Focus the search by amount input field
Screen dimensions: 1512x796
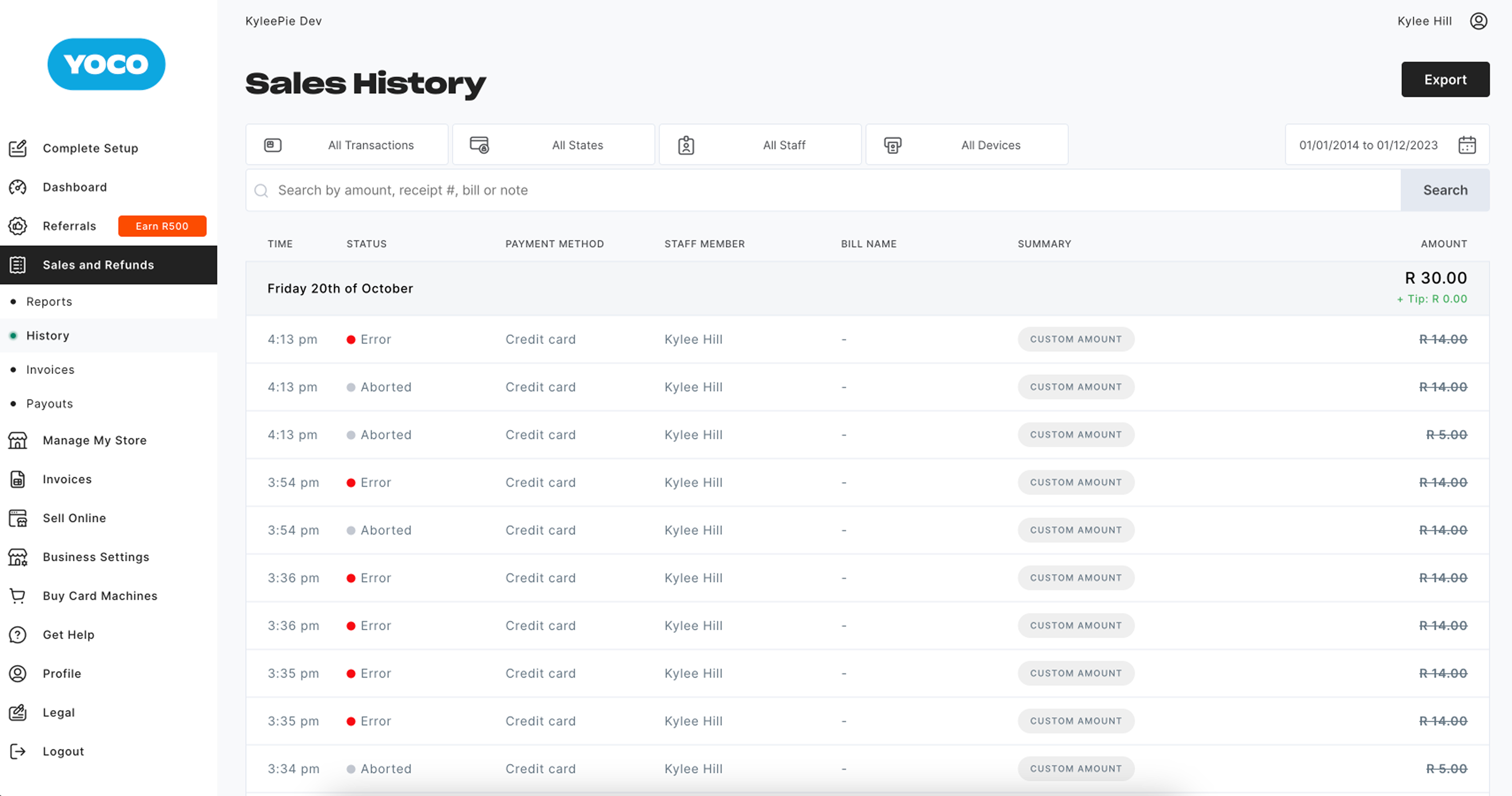[823, 190]
